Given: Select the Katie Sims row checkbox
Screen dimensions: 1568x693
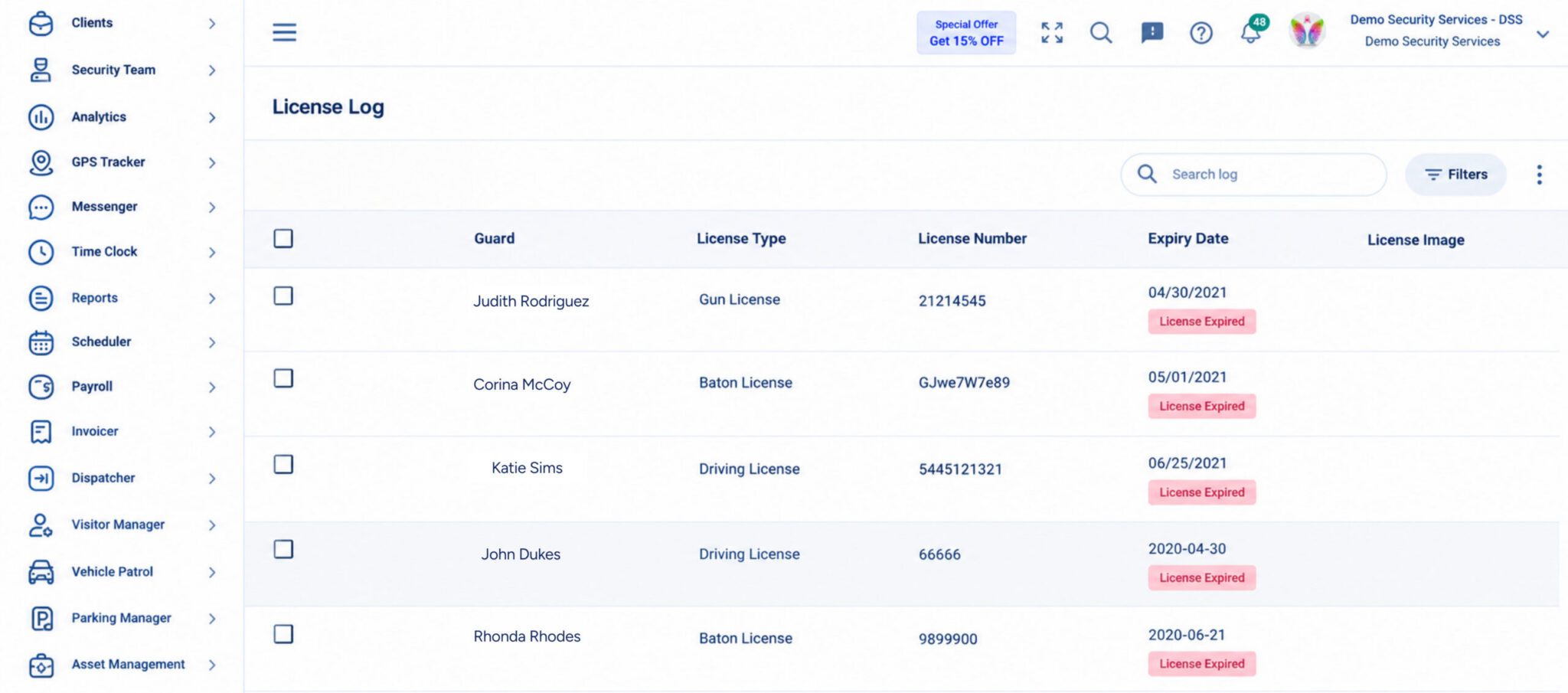Looking at the screenshot, I should click(283, 464).
